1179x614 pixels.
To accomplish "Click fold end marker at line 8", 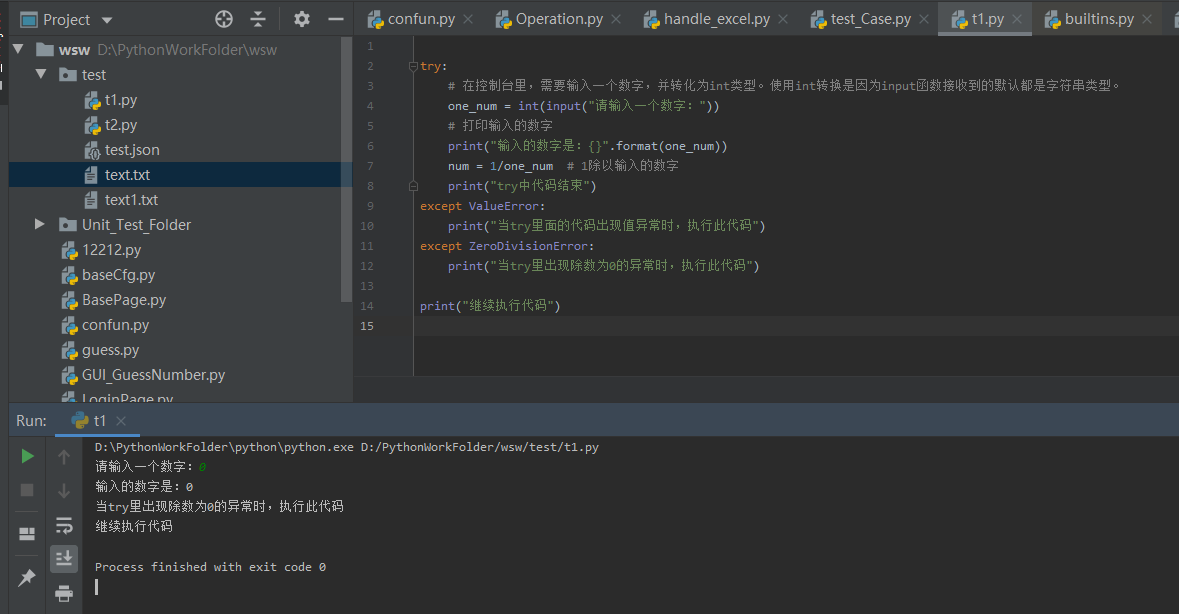I will (413, 186).
